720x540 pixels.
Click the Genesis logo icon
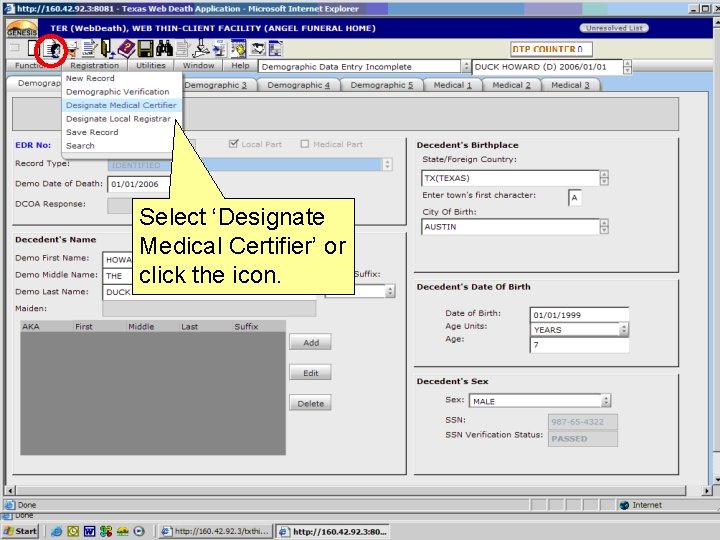22,28
